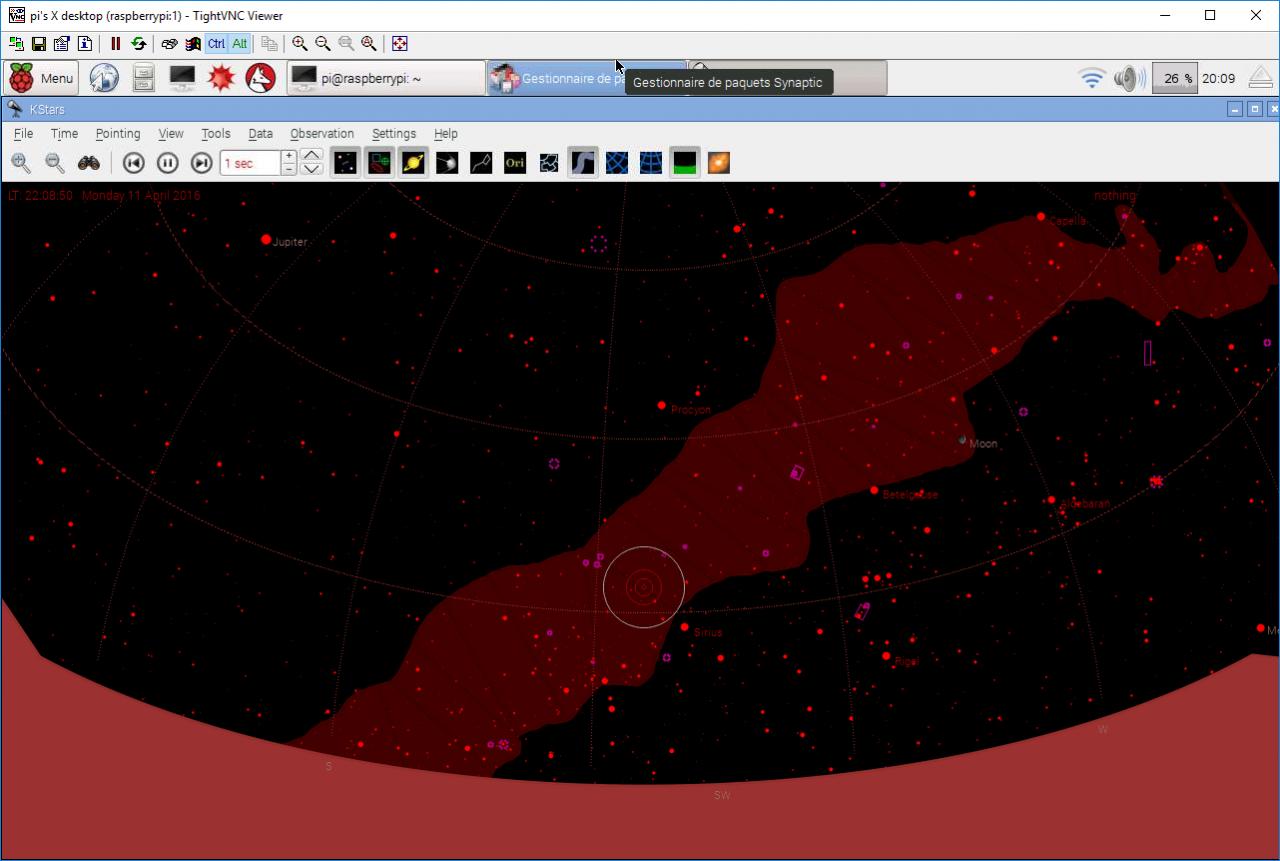Image resolution: width=1280 pixels, height=861 pixels.
Task: Pause the KStars simulation clock
Action: (x=168, y=162)
